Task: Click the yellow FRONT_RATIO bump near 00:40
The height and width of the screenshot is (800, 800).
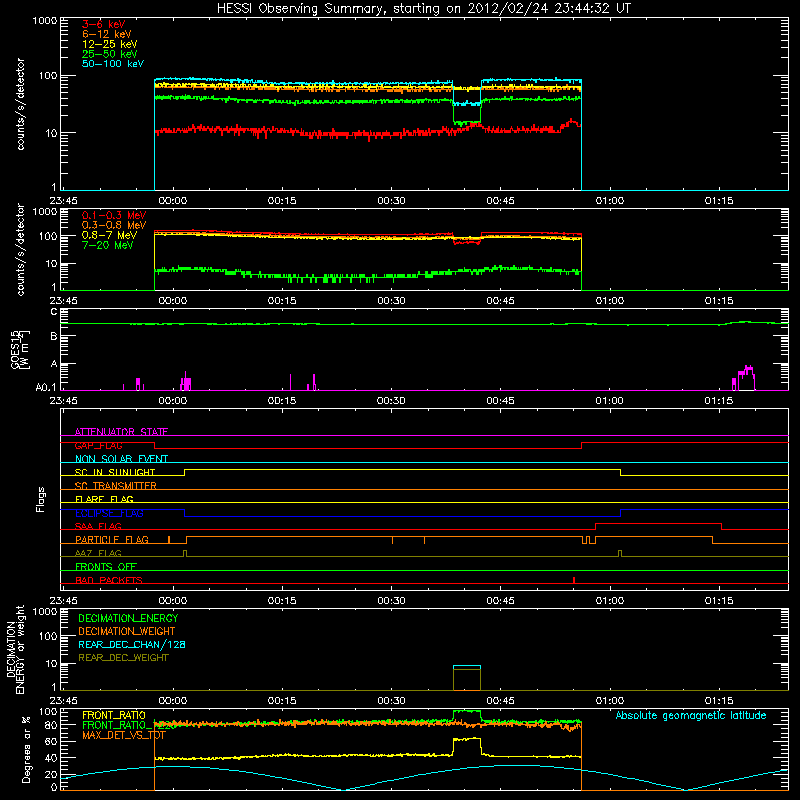Action: point(467,746)
